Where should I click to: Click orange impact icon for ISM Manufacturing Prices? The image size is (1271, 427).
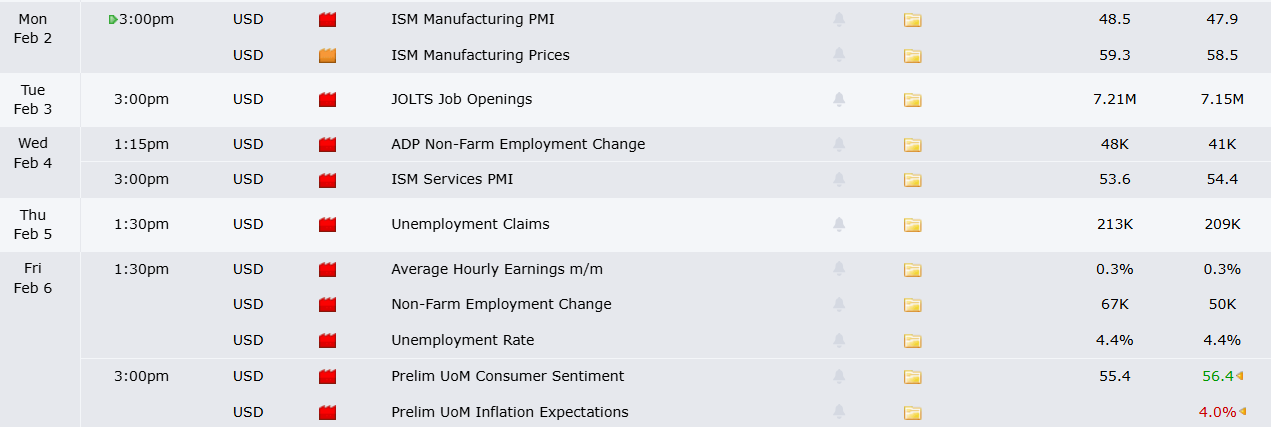(327, 56)
